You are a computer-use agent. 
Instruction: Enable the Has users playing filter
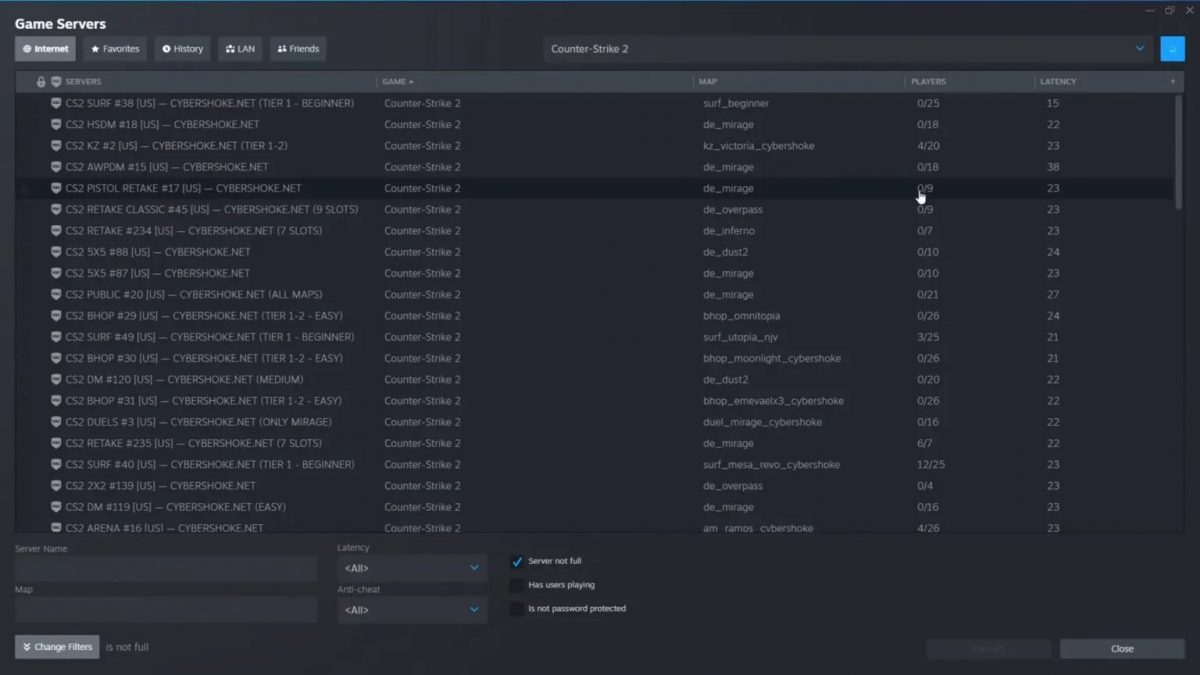pyautogui.click(x=517, y=585)
